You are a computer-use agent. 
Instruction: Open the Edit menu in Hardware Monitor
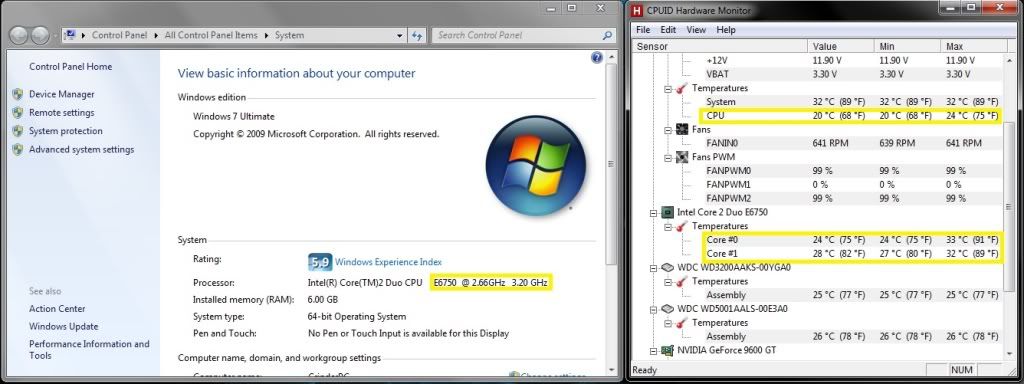[x=668, y=29]
